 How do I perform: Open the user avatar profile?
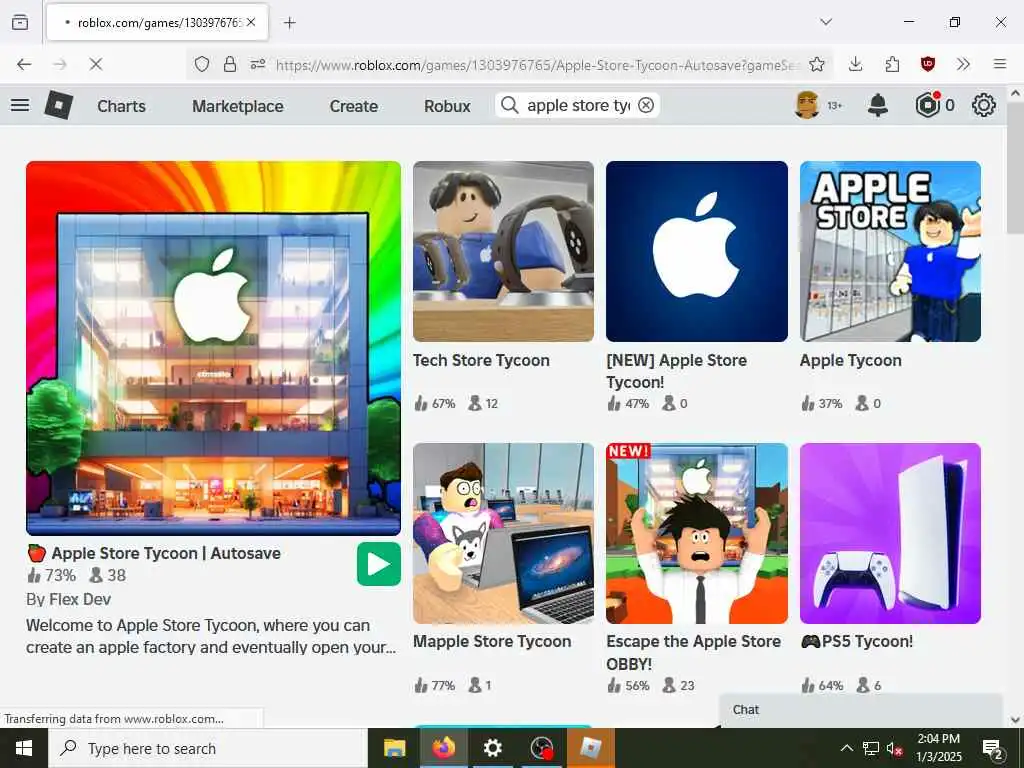click(x=807, y=105)
